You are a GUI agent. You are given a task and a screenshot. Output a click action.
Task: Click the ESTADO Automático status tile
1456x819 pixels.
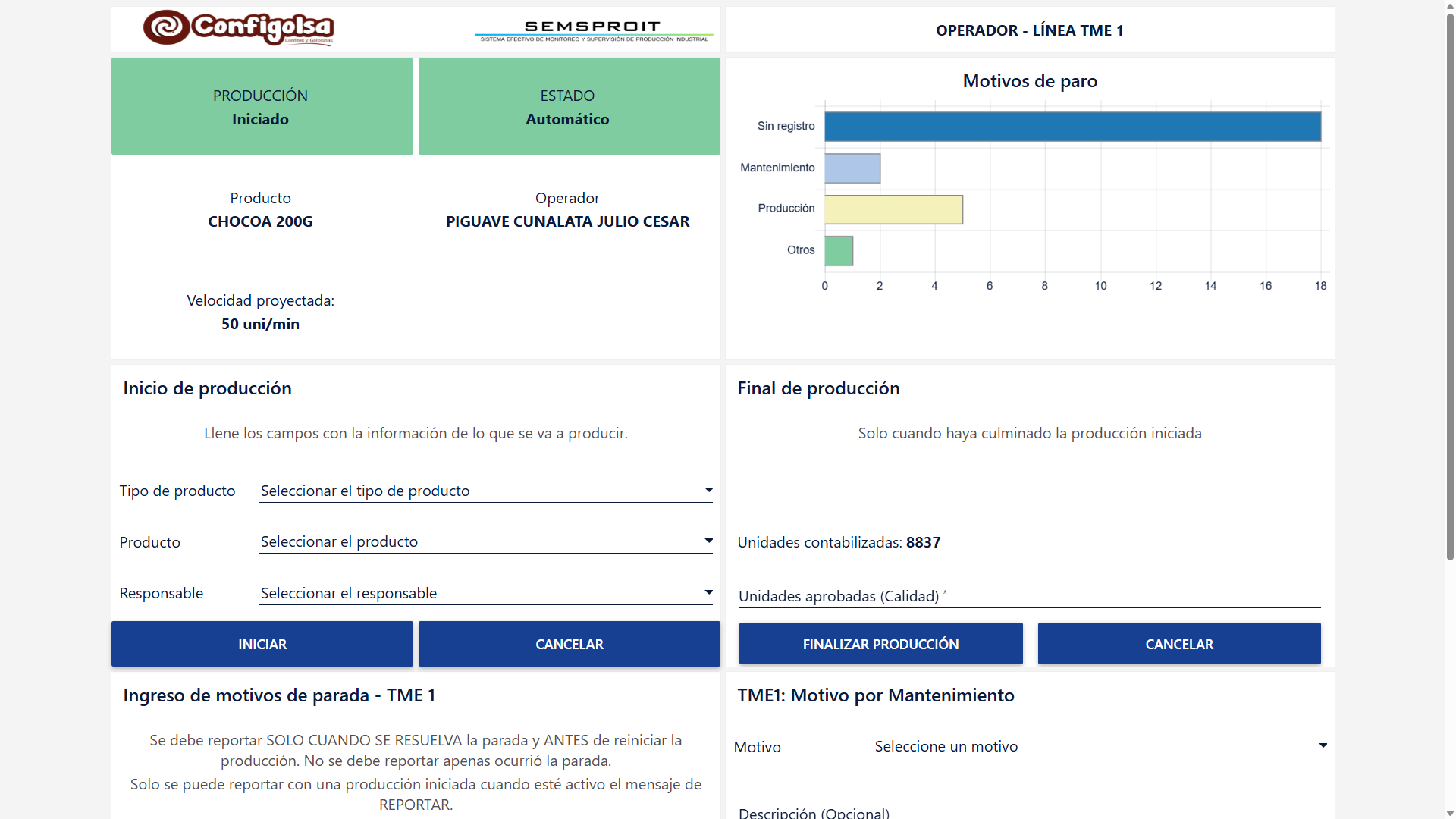pyautogui.click(x=569, y=106)
